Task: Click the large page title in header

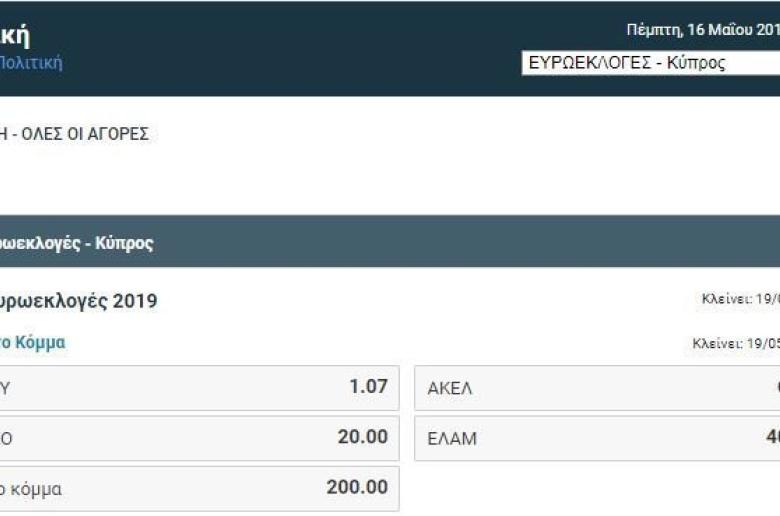Action: (15, 35)
